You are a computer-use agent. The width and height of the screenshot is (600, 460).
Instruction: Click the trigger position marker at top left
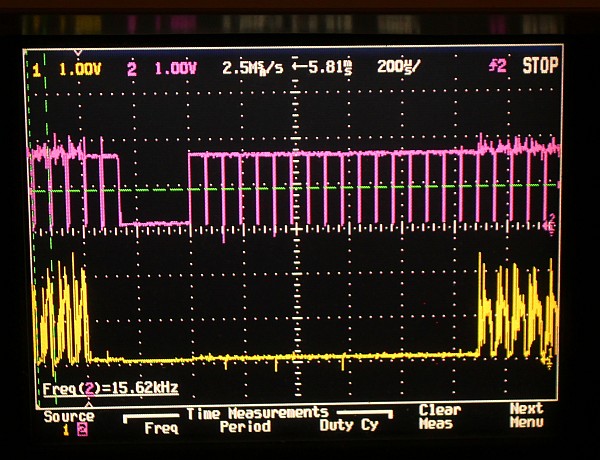click(79, 51)
